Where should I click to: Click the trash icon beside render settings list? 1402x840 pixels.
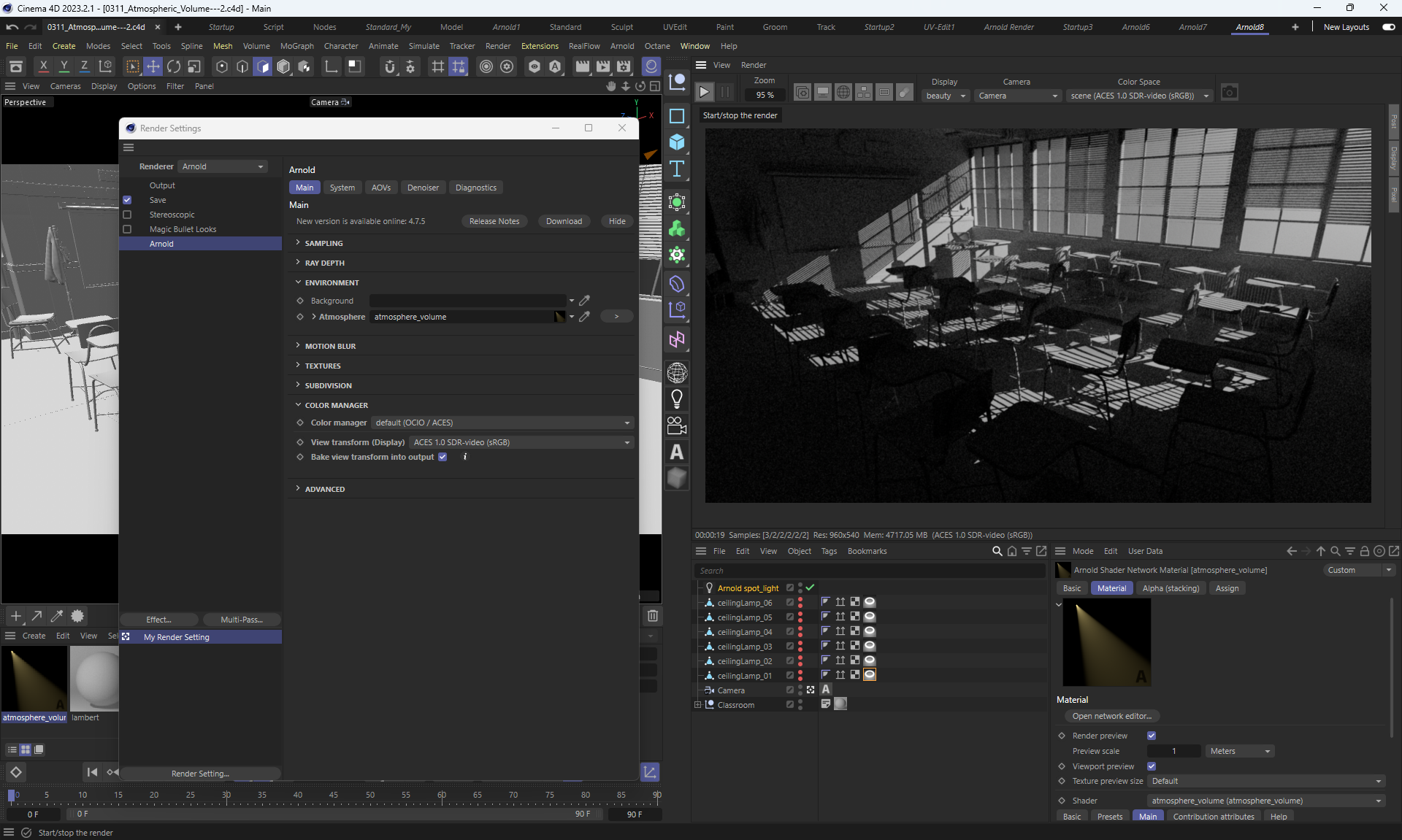653,615
